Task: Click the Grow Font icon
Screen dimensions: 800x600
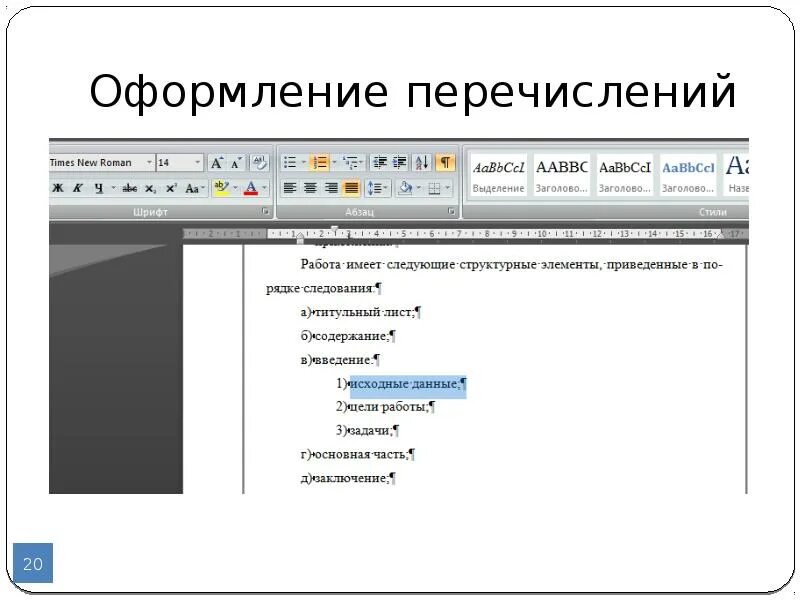Action: pos(216,163)
